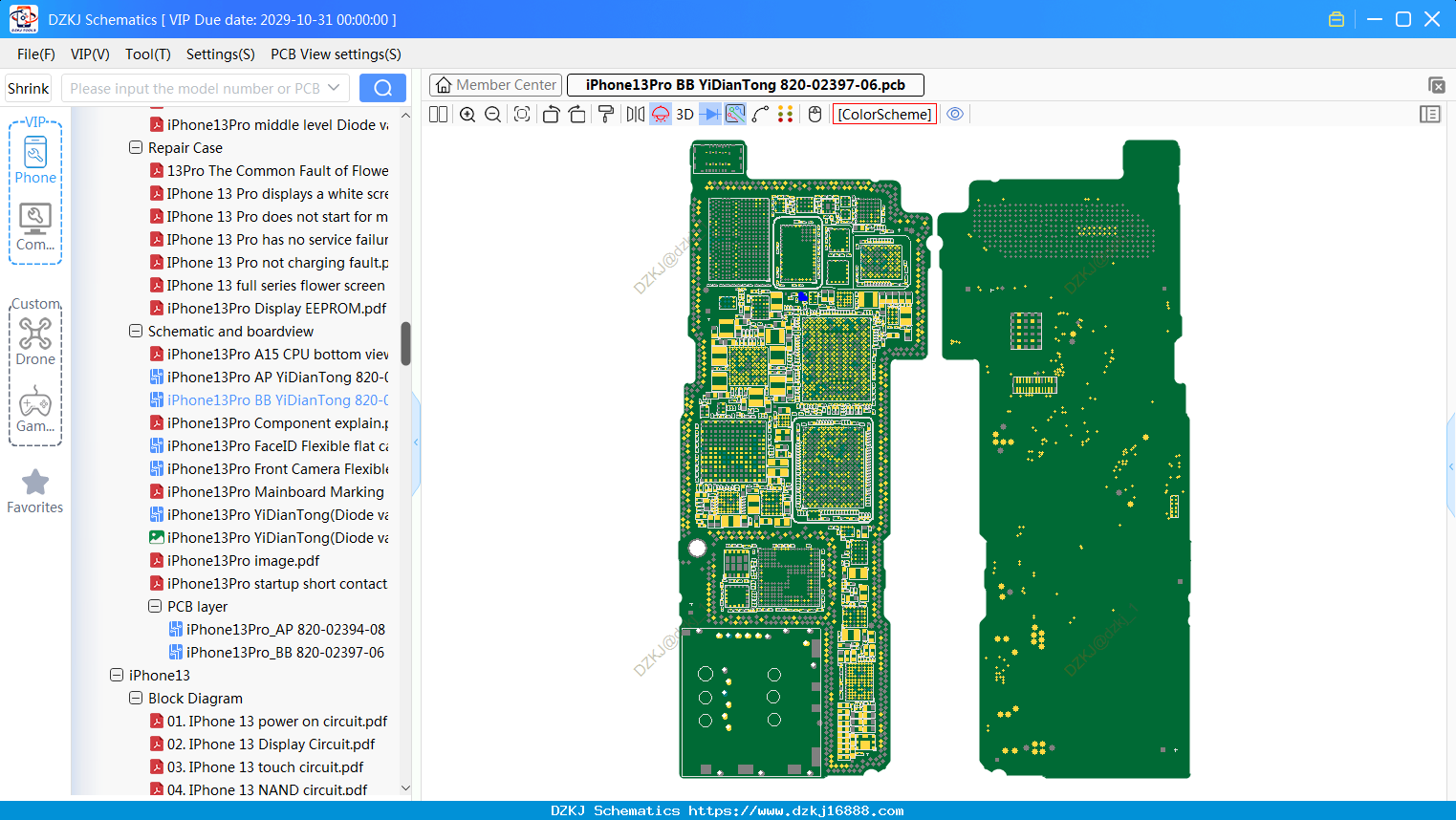Viewport: 1456px width, 820px height.
Task: Toggle the eye visibility icon
Action: click(x=955, y=114)
